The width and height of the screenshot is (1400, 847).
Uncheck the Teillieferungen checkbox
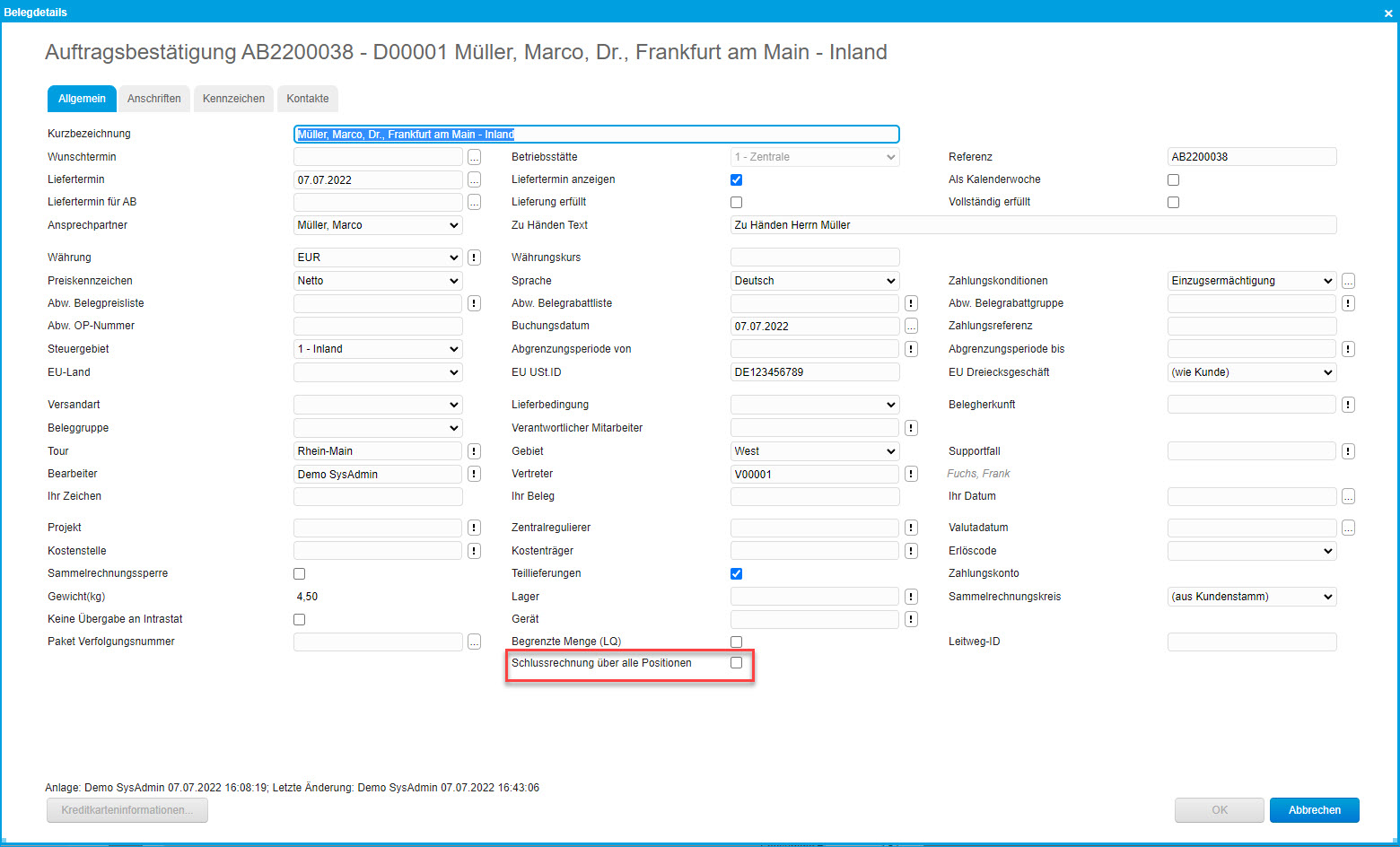point(736,573)
